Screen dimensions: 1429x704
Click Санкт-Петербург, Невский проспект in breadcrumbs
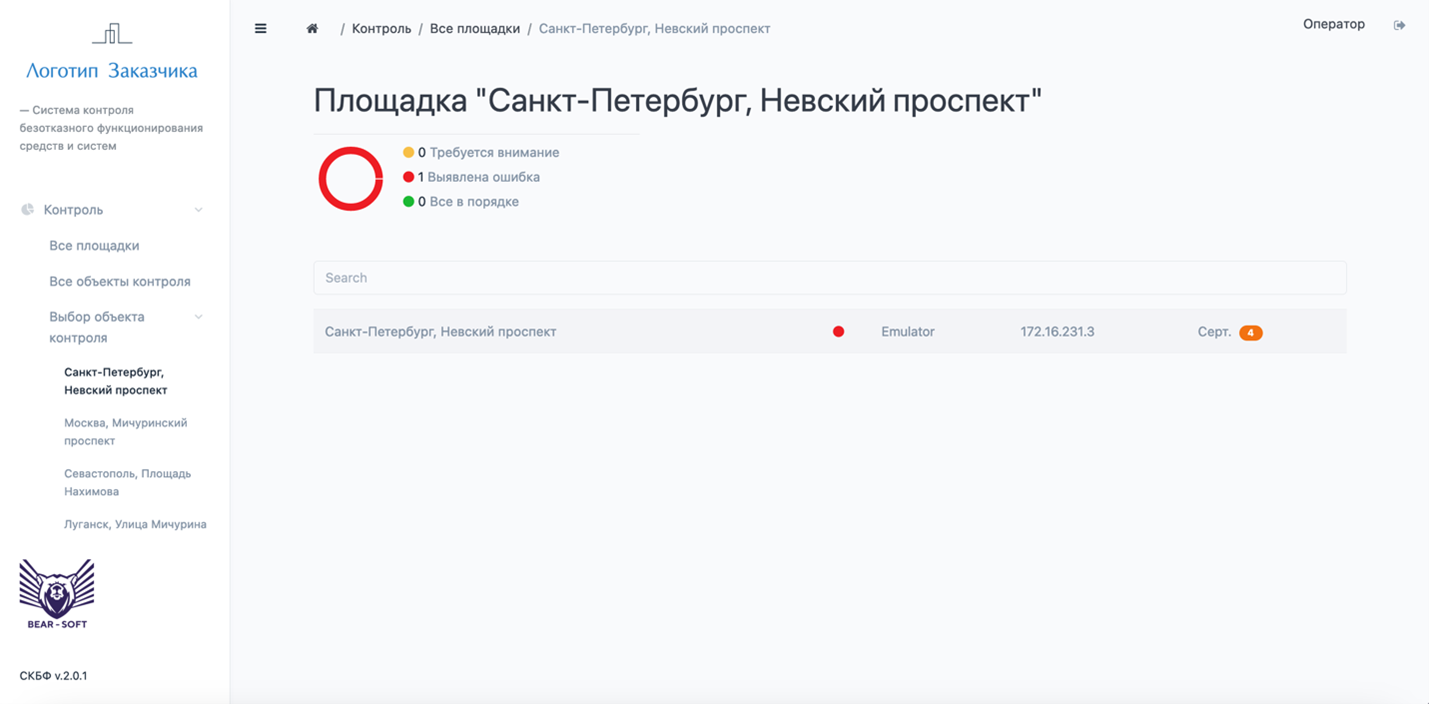654,28
